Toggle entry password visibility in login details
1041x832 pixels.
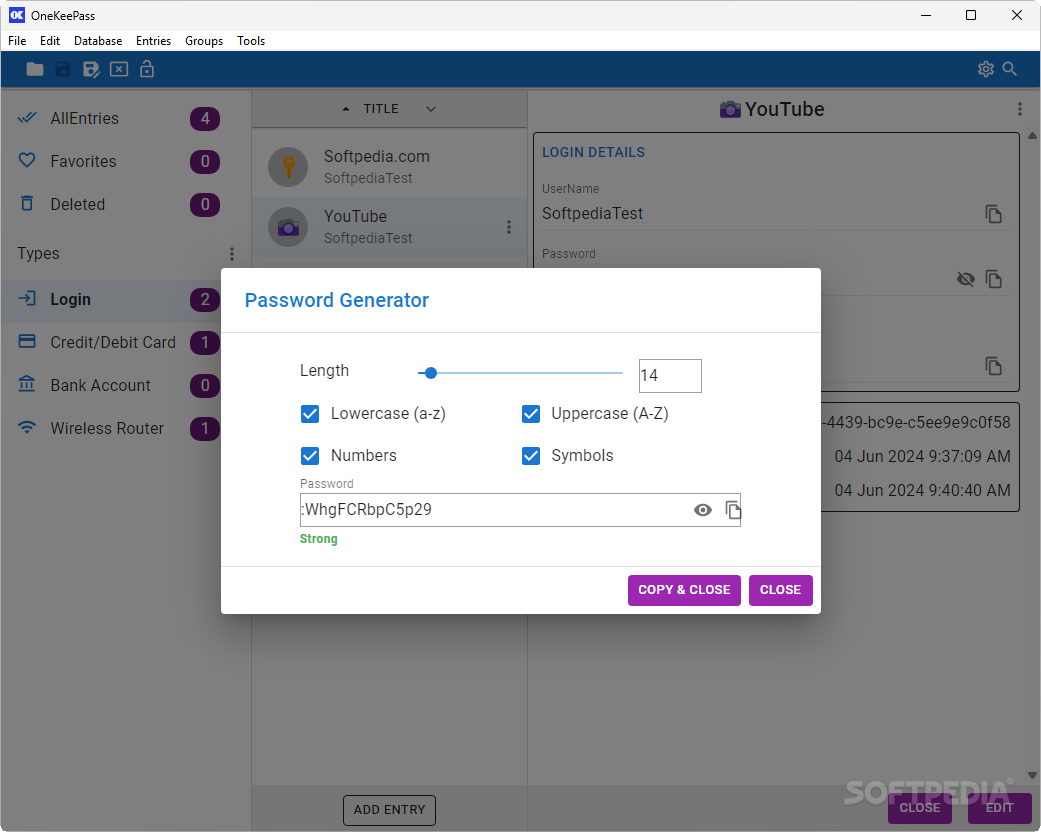tap(966, 279)
